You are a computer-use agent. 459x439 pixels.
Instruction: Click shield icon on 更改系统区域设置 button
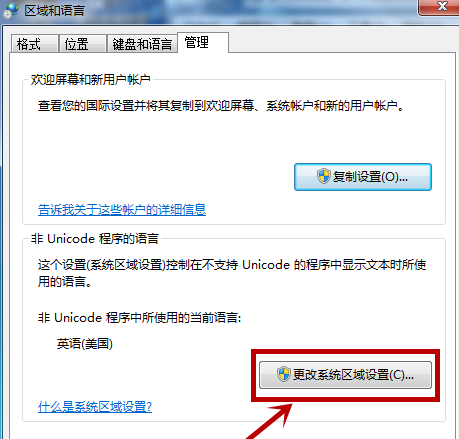283,374
